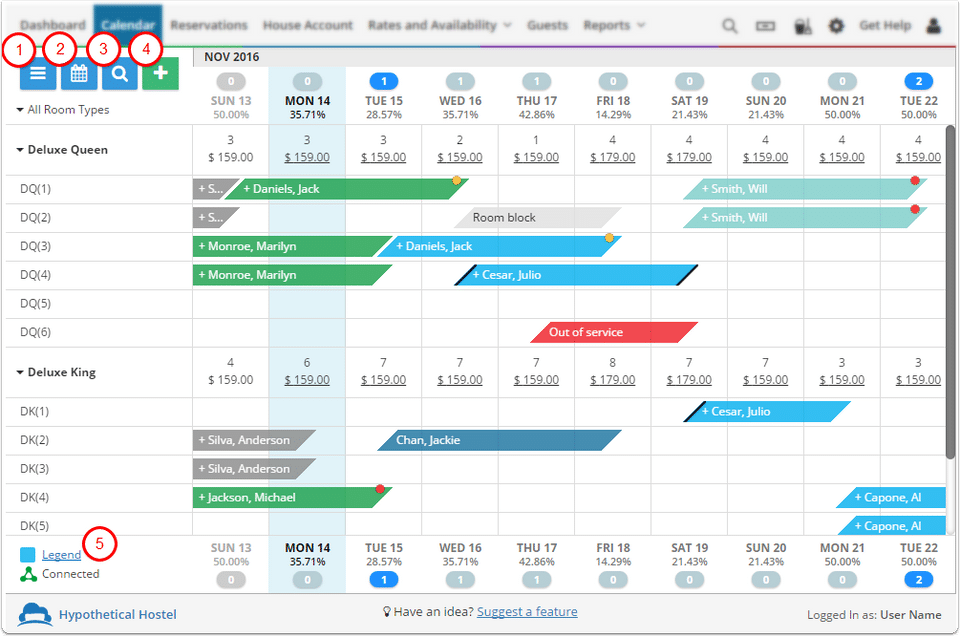
Task: Expand the All Room Types filter
Action: [x=62, y=110]
